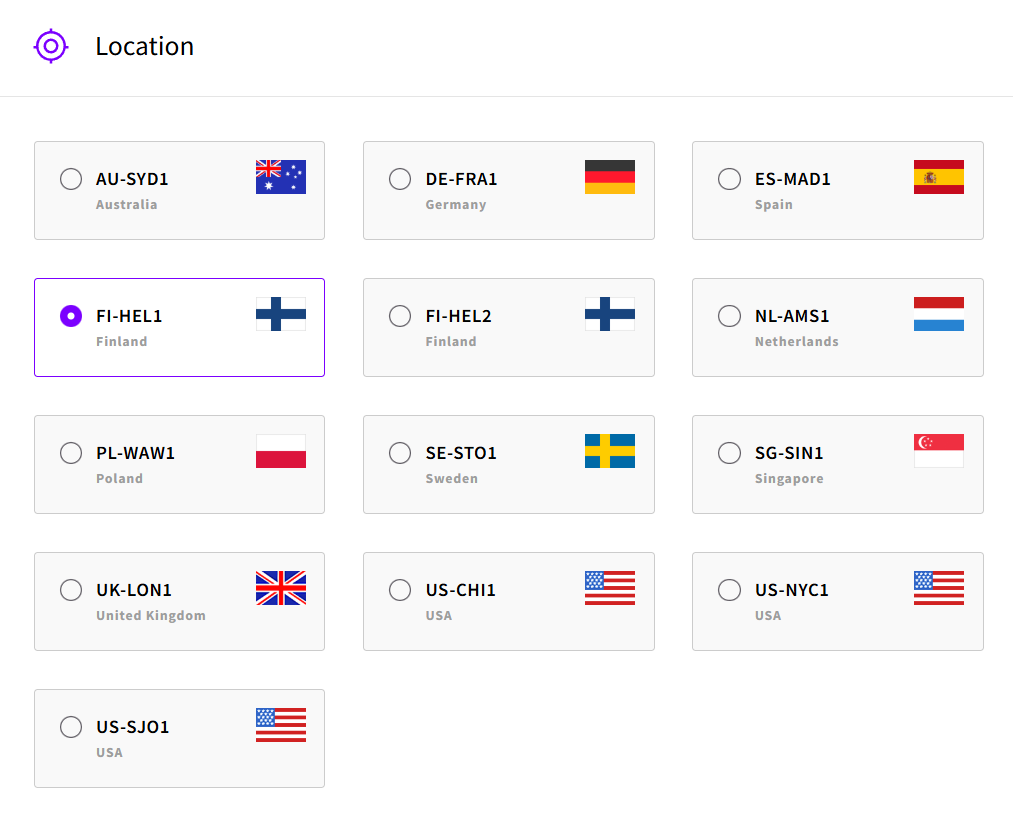Screen dimensions: 1013x820
Task: Click the Sweden flag icon
Action: (610, 451)
